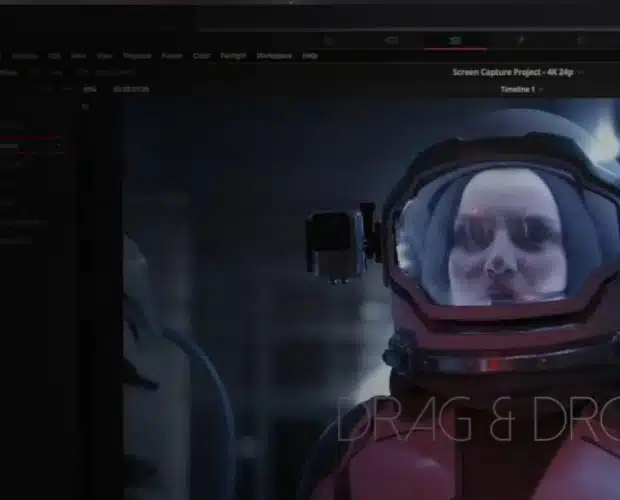Open the Help menu
620x500 pixels.
click(310, 56)
